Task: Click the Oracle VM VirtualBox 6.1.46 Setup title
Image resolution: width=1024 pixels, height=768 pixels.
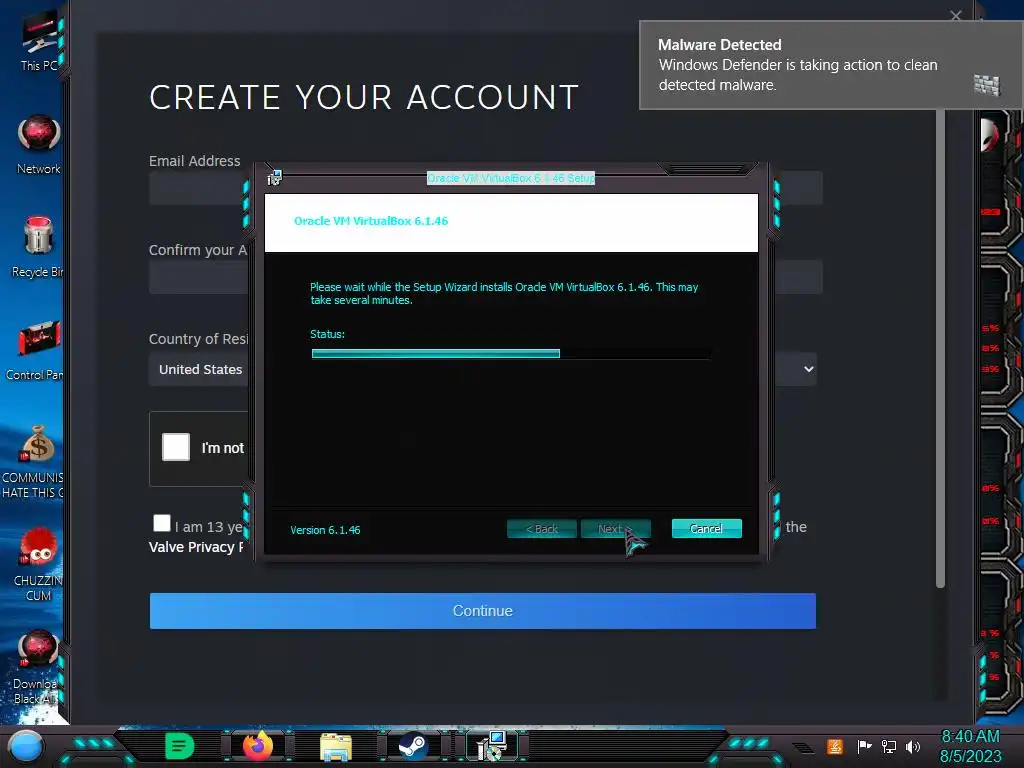Action: click(x=511, y=178)
